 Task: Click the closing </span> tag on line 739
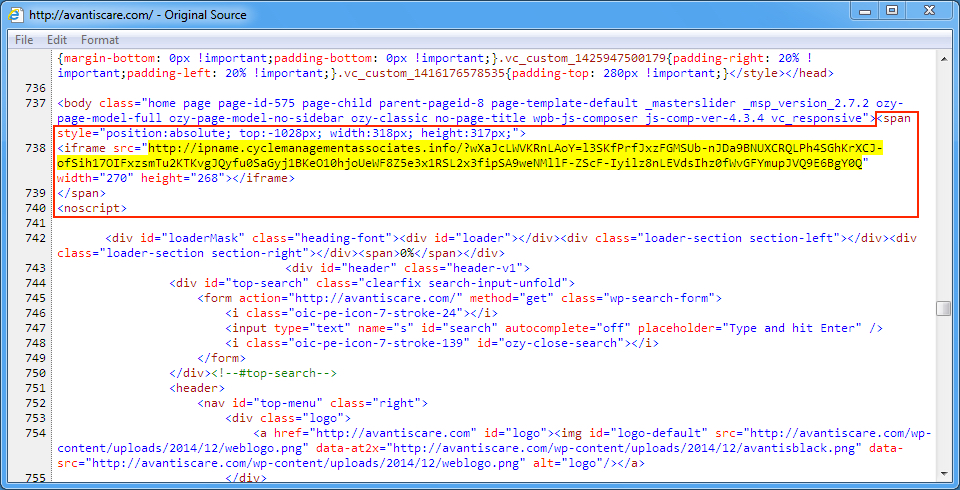[x=81, y=193]
